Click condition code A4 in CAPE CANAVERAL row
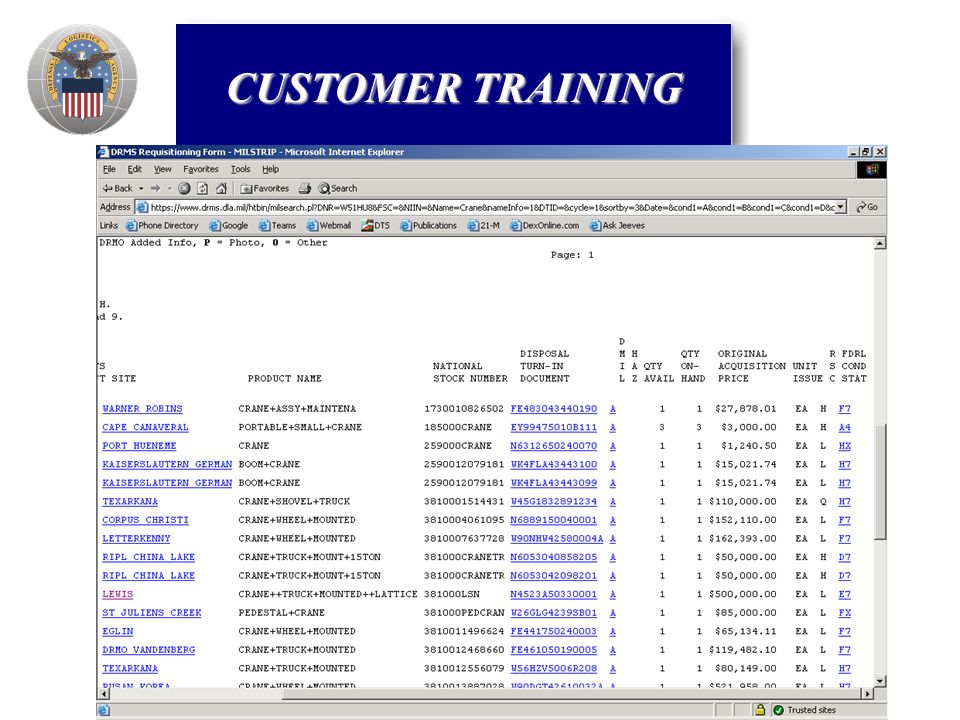This screenshot has height=720, width=960. (x=844, y=427)
